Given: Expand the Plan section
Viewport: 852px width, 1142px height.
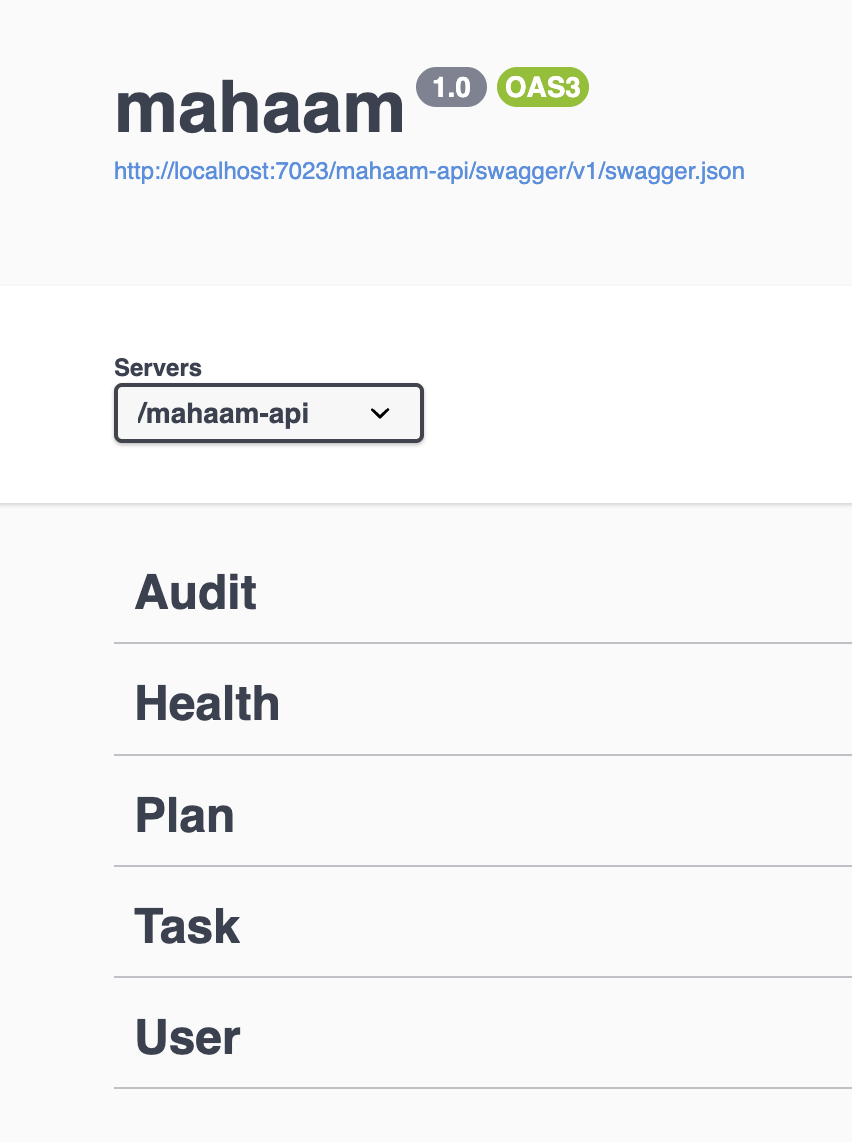Looking at the screenshot, I should 185,815.
